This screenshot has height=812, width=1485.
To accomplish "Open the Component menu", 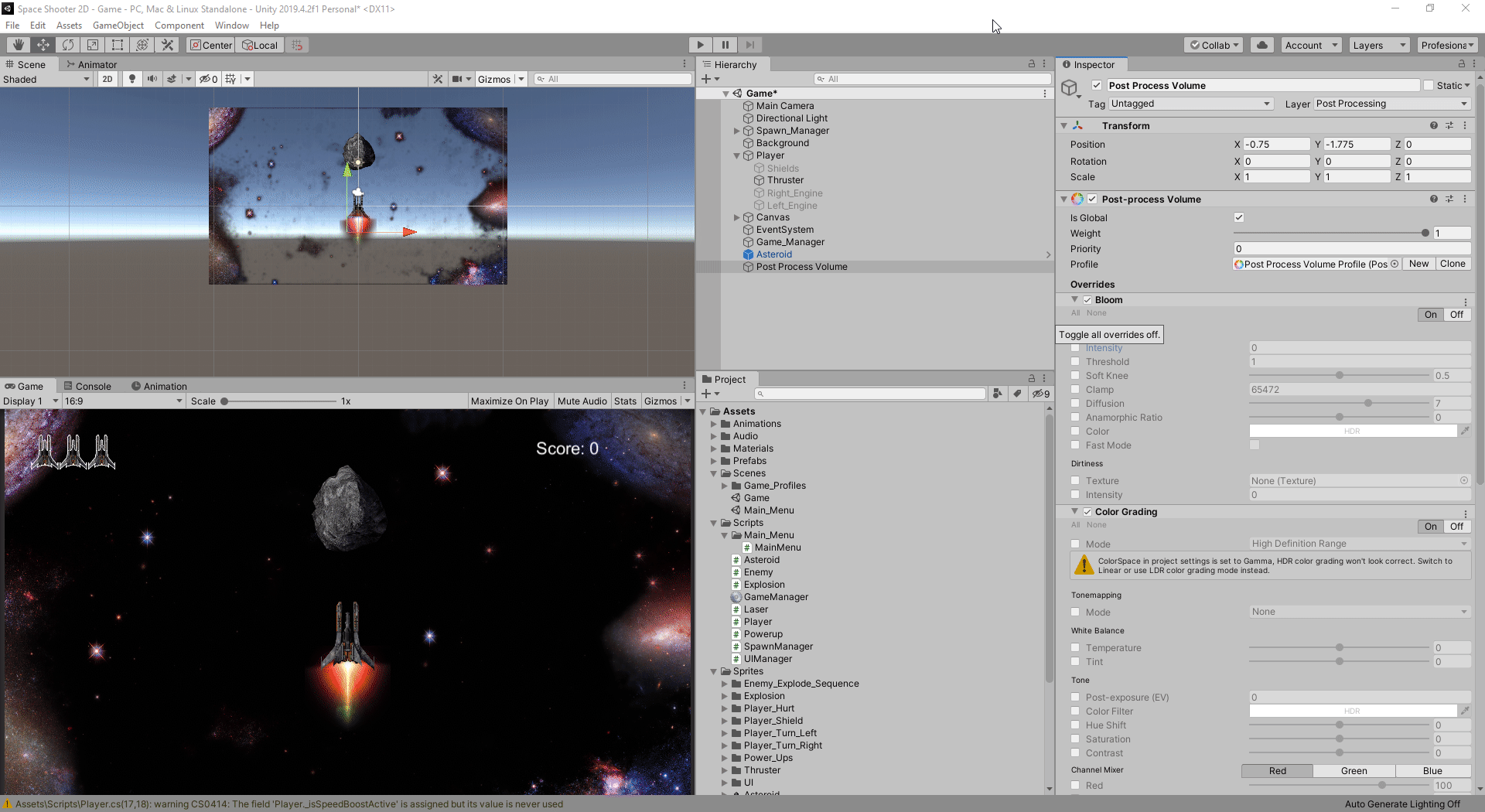I will click(179, 26).
